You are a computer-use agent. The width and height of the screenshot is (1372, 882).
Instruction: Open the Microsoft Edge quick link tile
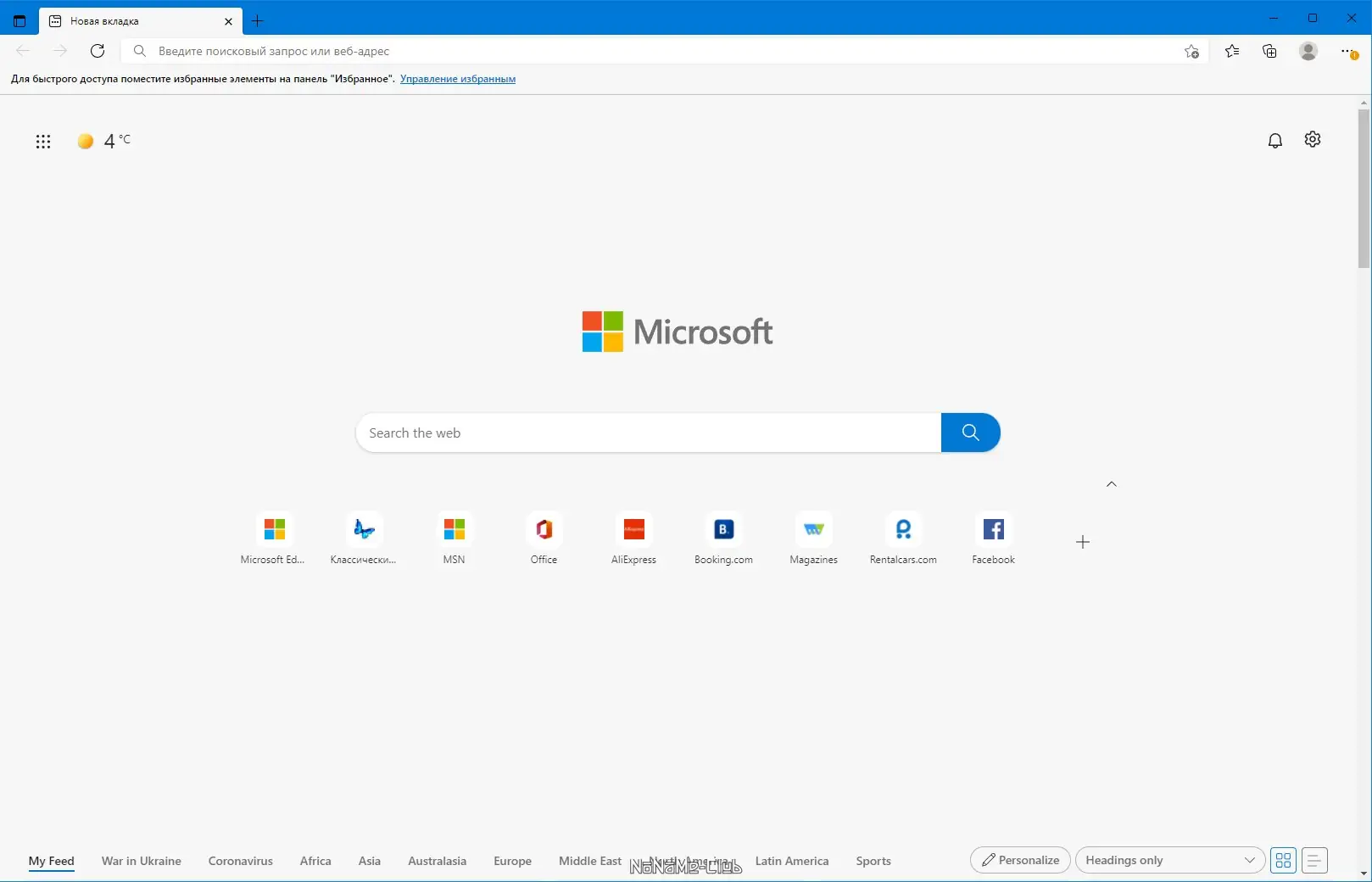pyautogui.click(x=273, y=539)
